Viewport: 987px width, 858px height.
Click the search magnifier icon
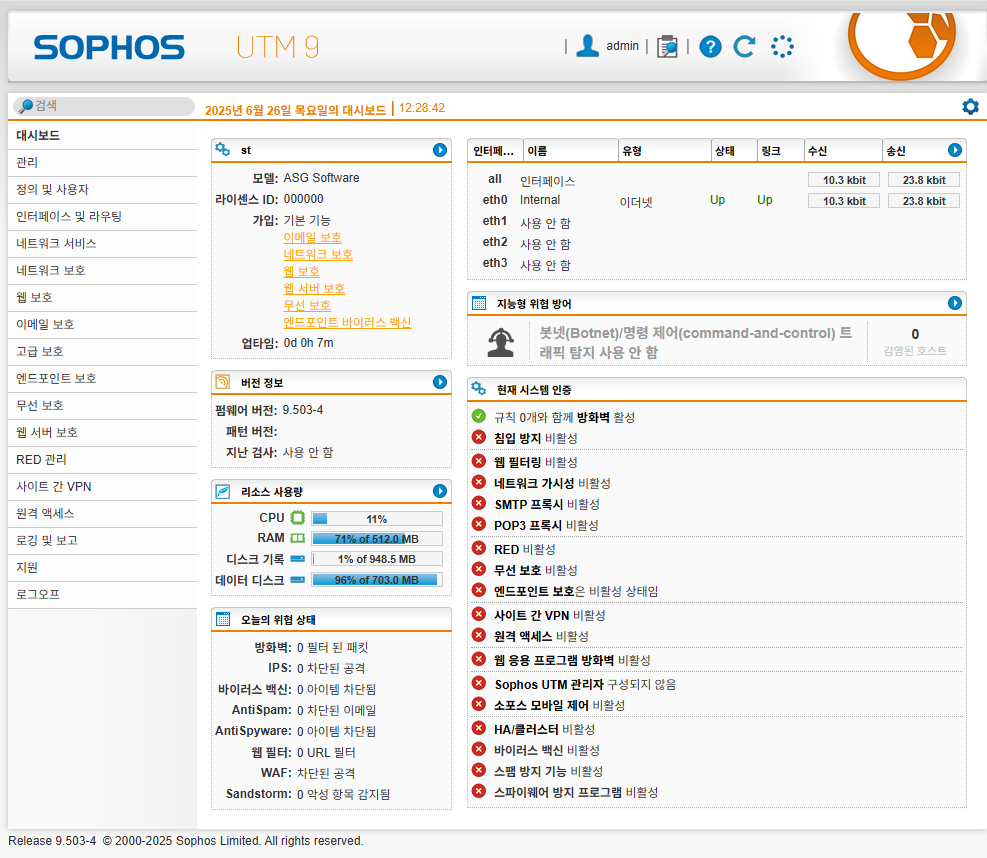pos(26,106)
